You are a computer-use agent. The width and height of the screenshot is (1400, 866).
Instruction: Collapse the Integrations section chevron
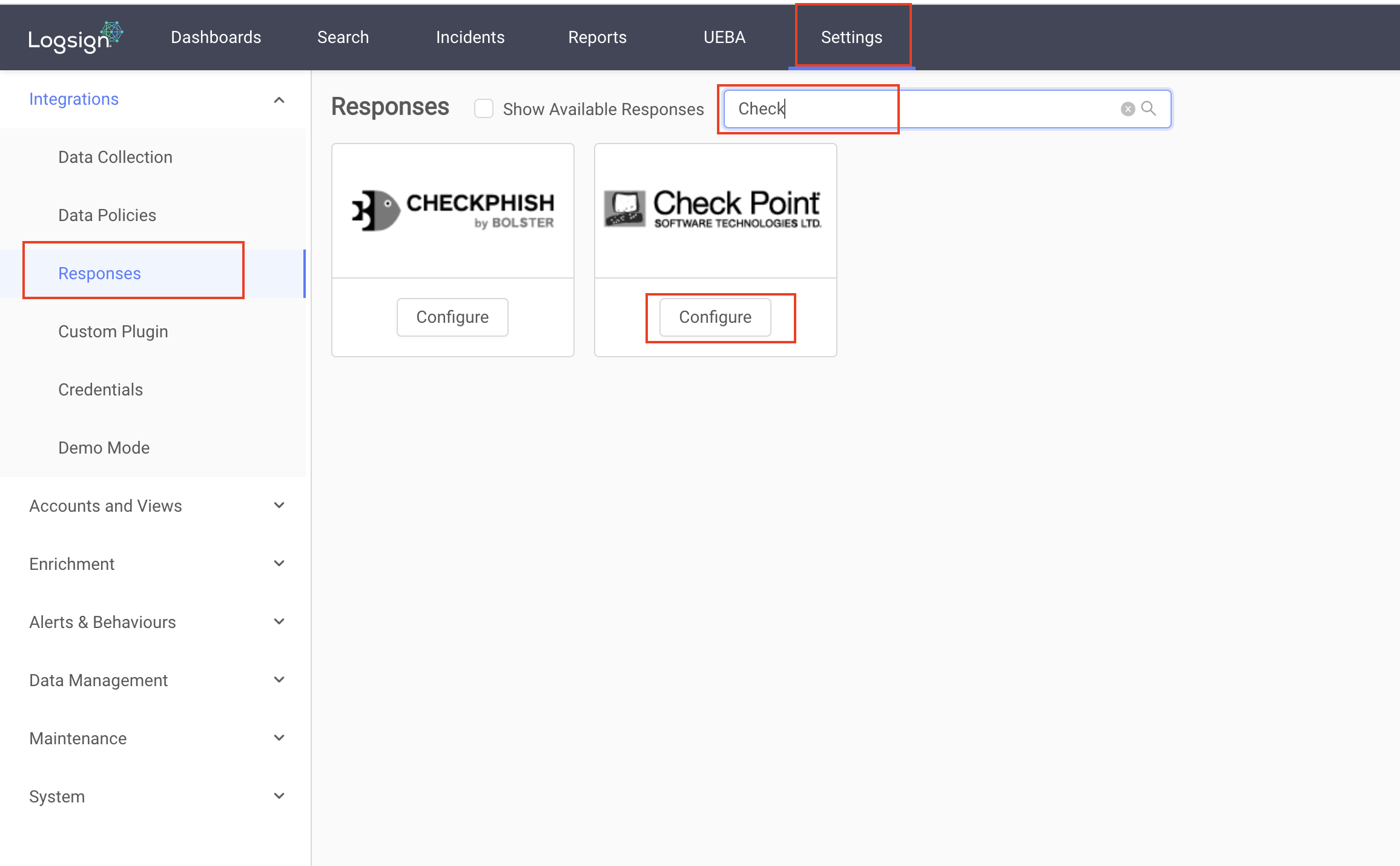[x=279, y=100]
